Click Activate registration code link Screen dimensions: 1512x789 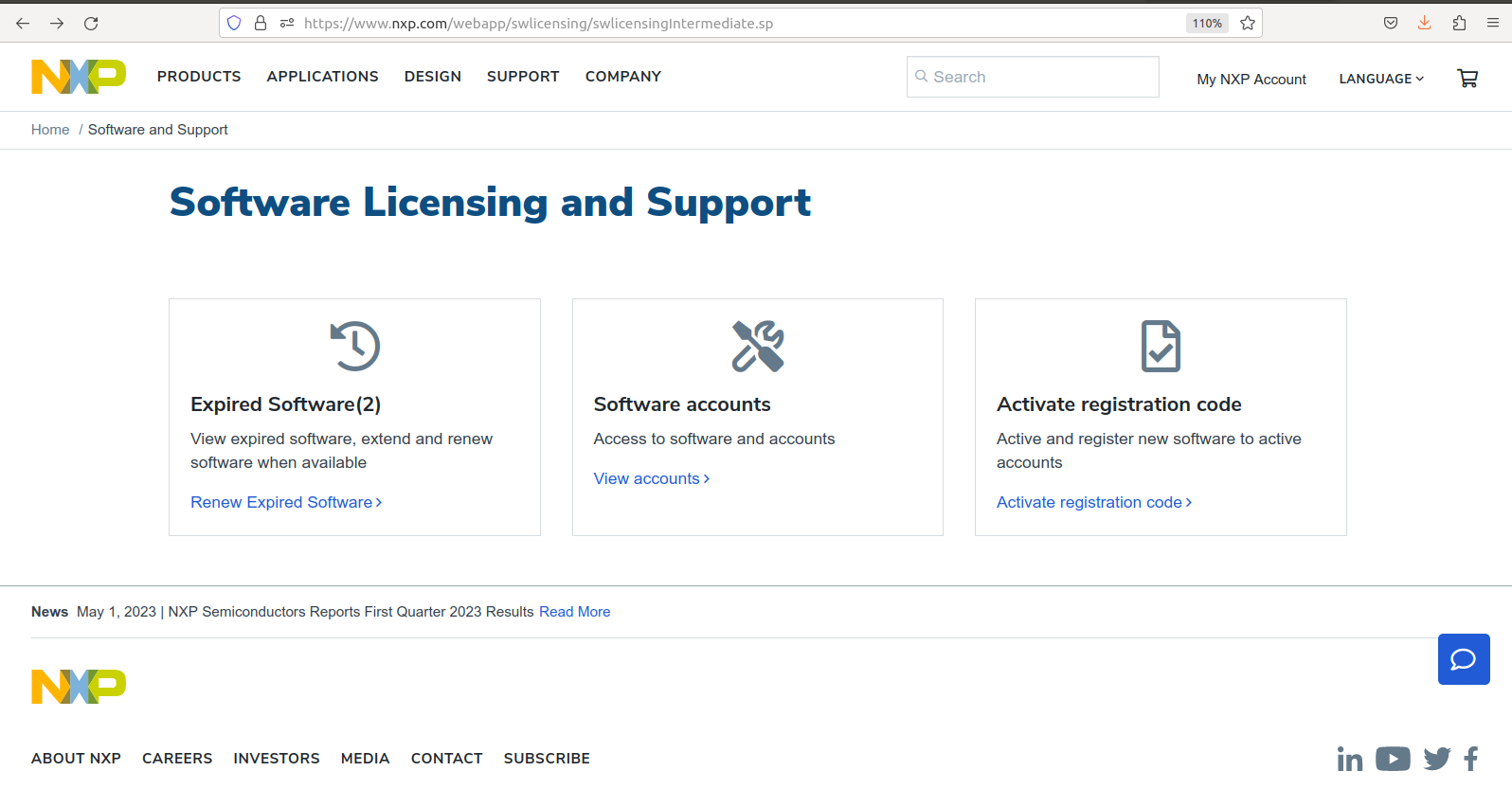(1093, 502)
